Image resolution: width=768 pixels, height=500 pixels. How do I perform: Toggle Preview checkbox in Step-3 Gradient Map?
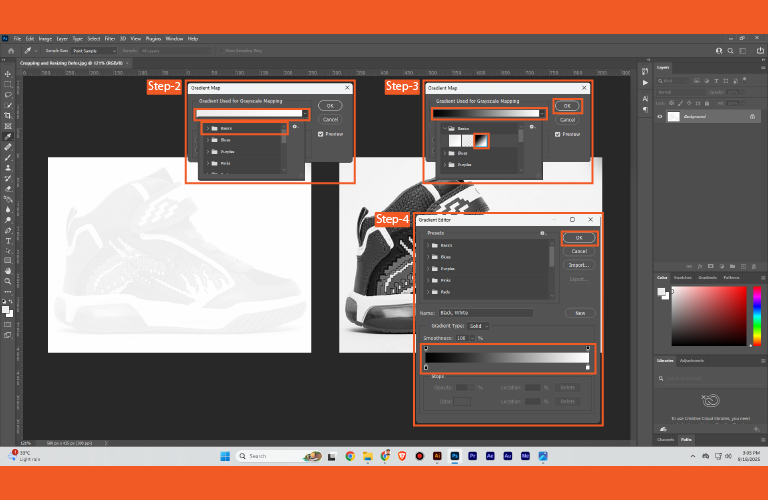tap(557, 133)
